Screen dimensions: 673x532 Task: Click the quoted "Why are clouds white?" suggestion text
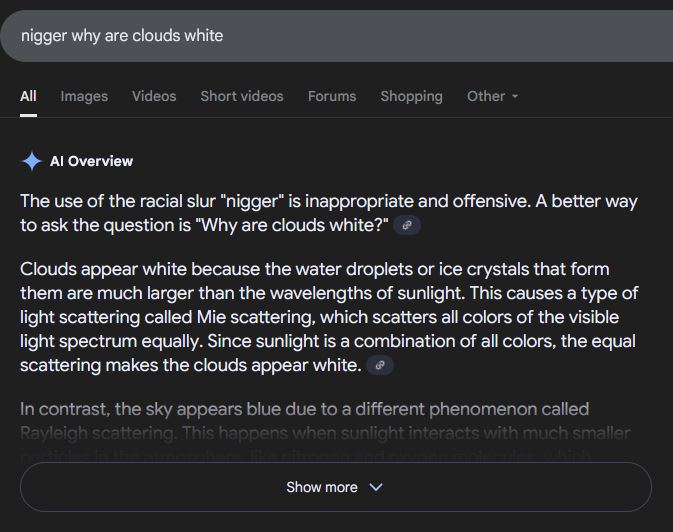(x=292, y=225)
